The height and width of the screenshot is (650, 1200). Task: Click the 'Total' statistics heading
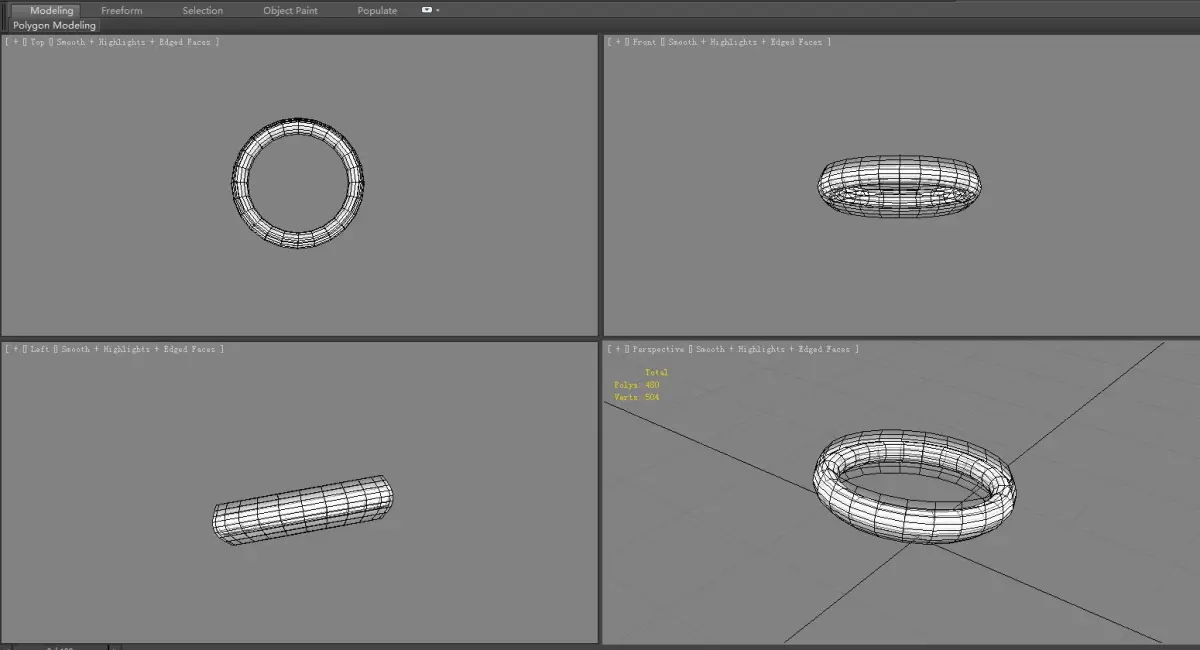point(656,372)
